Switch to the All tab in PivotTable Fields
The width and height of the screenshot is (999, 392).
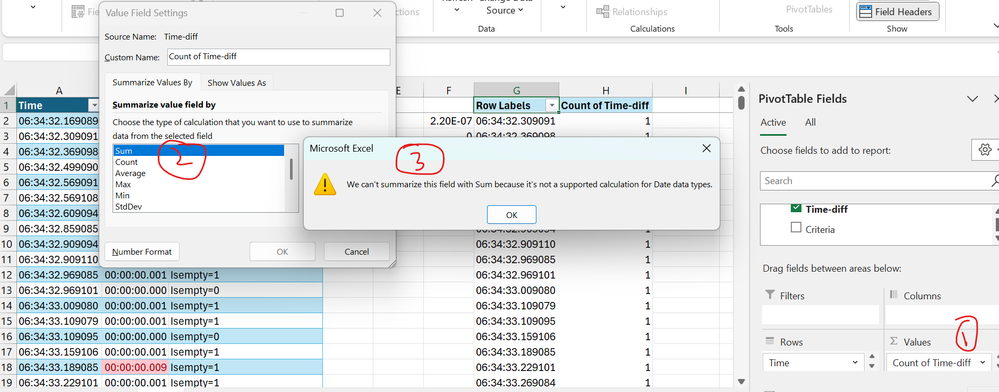point(810,122)
